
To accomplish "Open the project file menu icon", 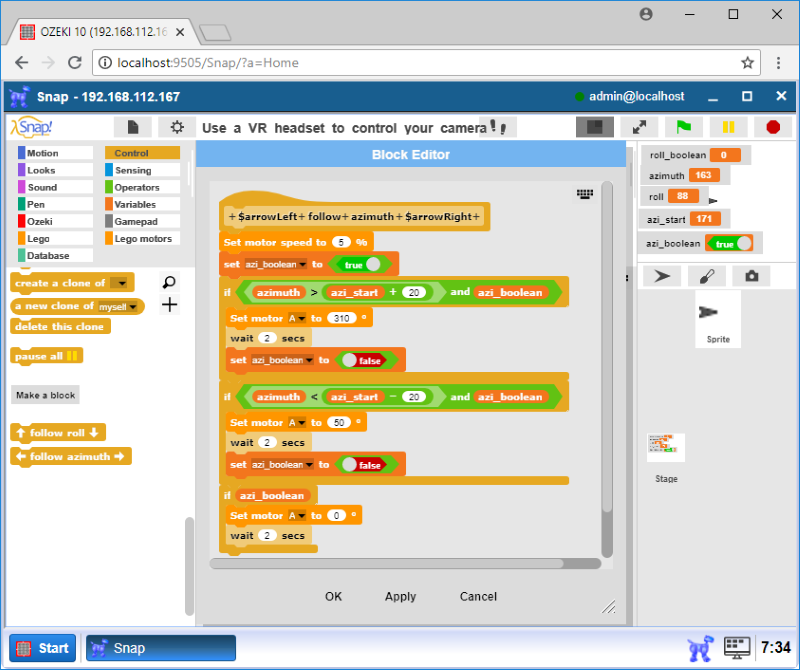I will [133, 127].
